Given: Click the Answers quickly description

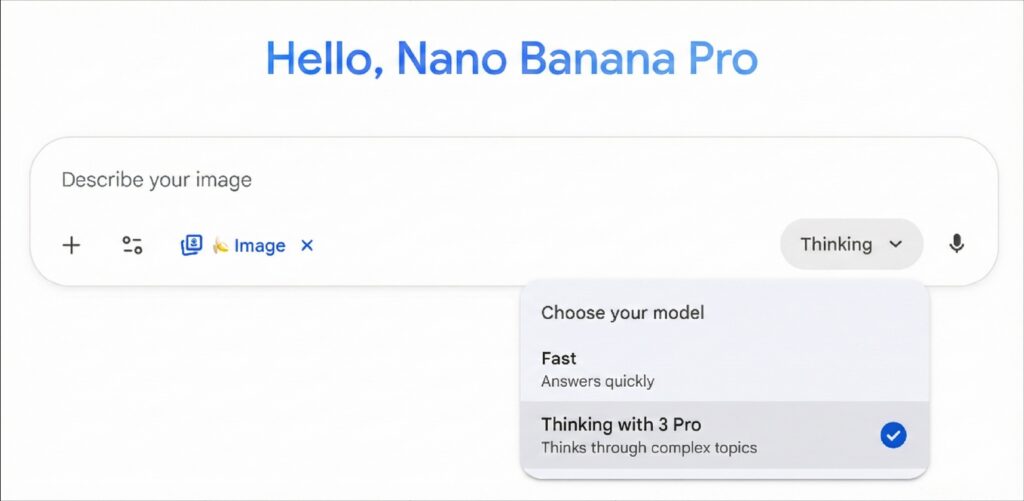Looking at the screenshot, I should (597, 381).
